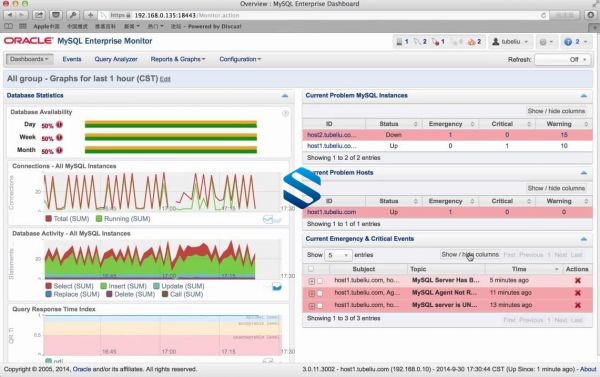Open the Dashboards menu
600x377 pixels.
click(29, 59)
